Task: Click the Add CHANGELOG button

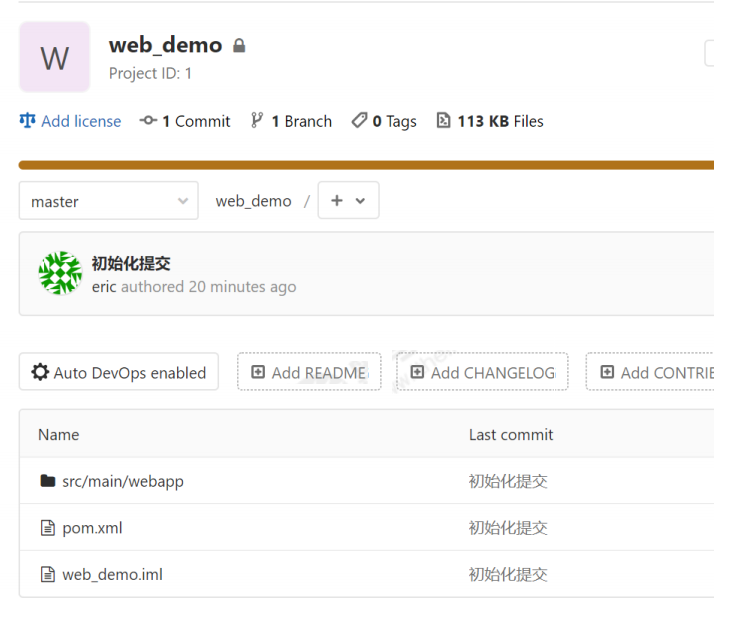Action: click(x=482, y=372)
